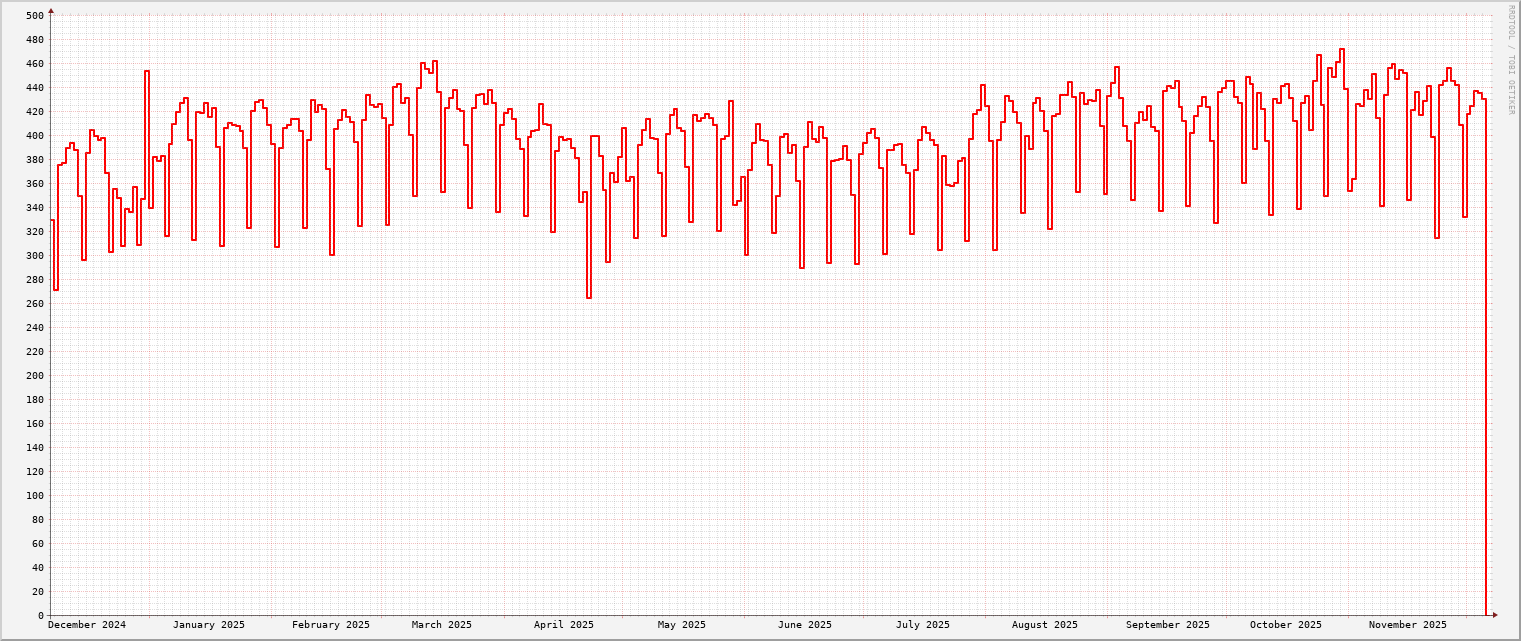
Task: Click the 400 label on the vertical axis
Action: [33, 135]
